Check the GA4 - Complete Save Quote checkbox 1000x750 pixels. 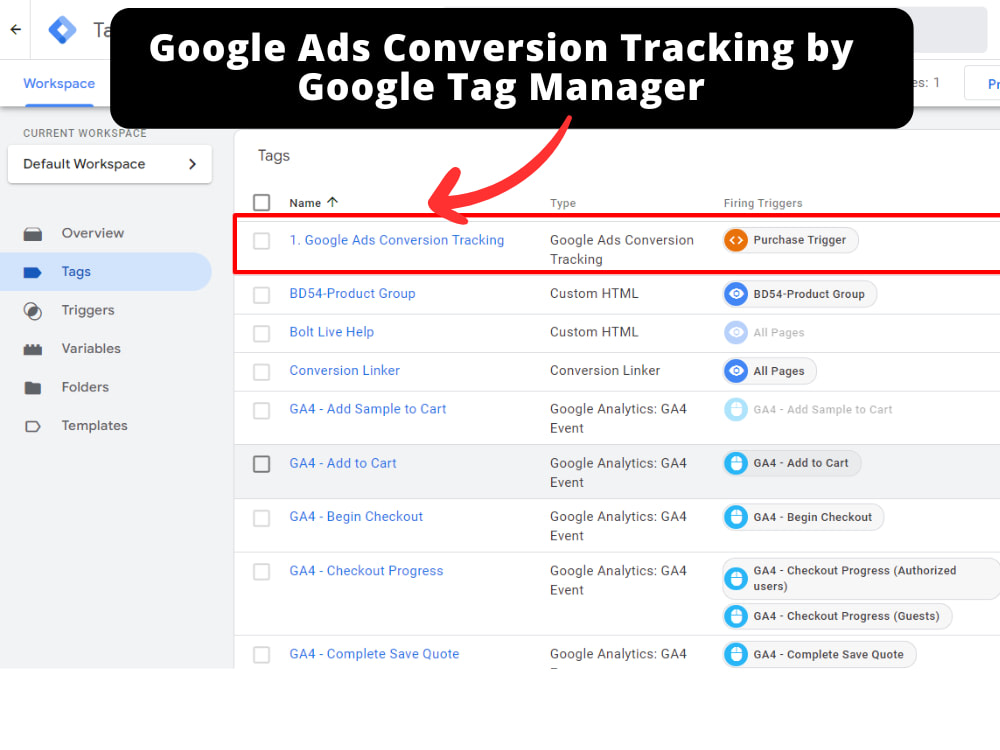pyautogui.click(x=261, y=654)
